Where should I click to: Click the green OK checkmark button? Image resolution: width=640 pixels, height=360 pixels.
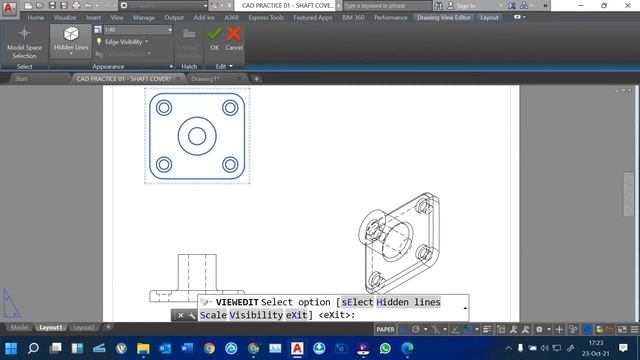click(215, 39)
